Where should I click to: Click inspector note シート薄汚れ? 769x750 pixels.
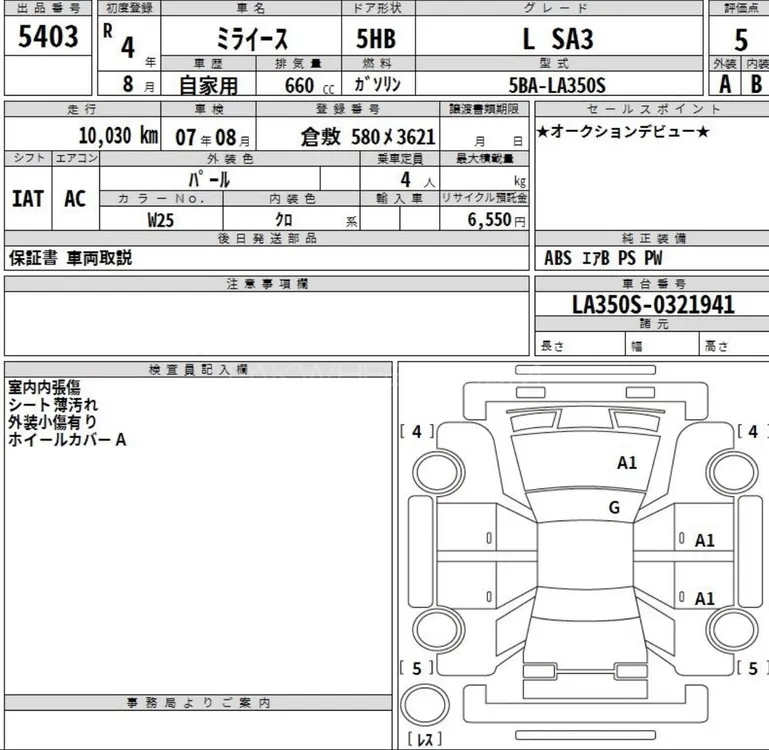53,405
